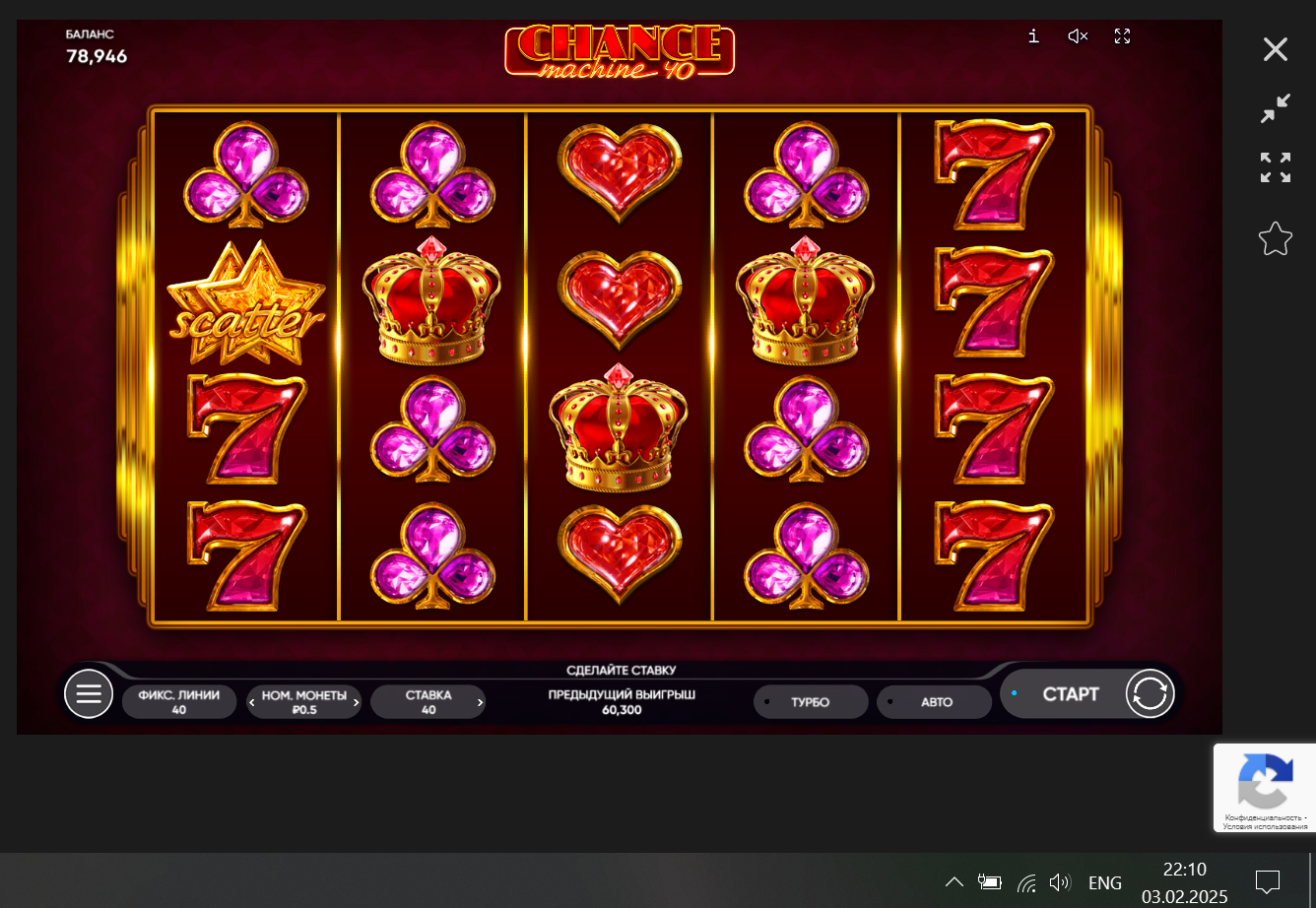Image resolution: width=1316 pixels, height=908 pixels.
Task: Increase the СТАВКА bet amount
Action: point(481,702)
